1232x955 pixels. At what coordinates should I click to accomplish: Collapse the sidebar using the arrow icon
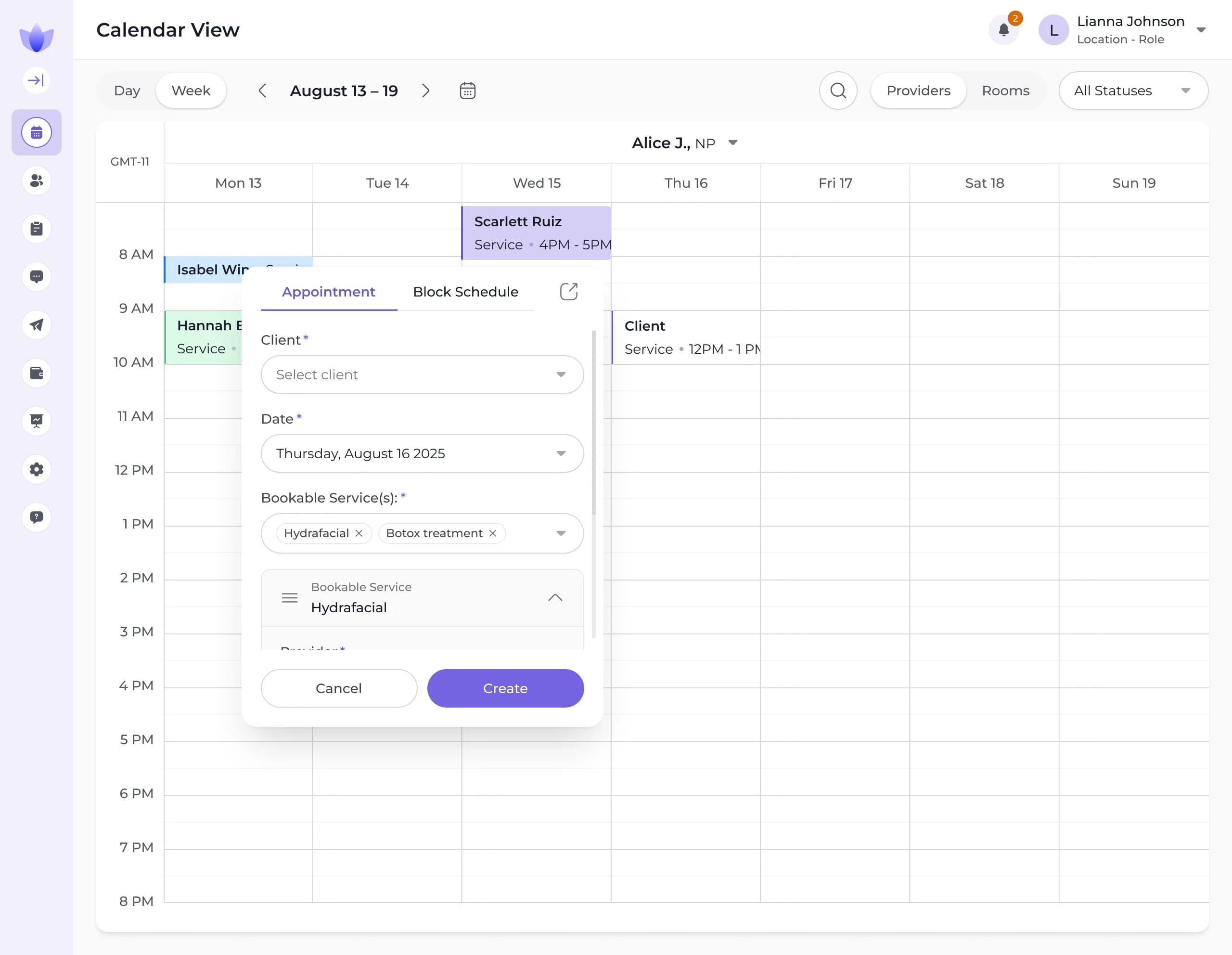pyautogui.click(x=36, y=79)
